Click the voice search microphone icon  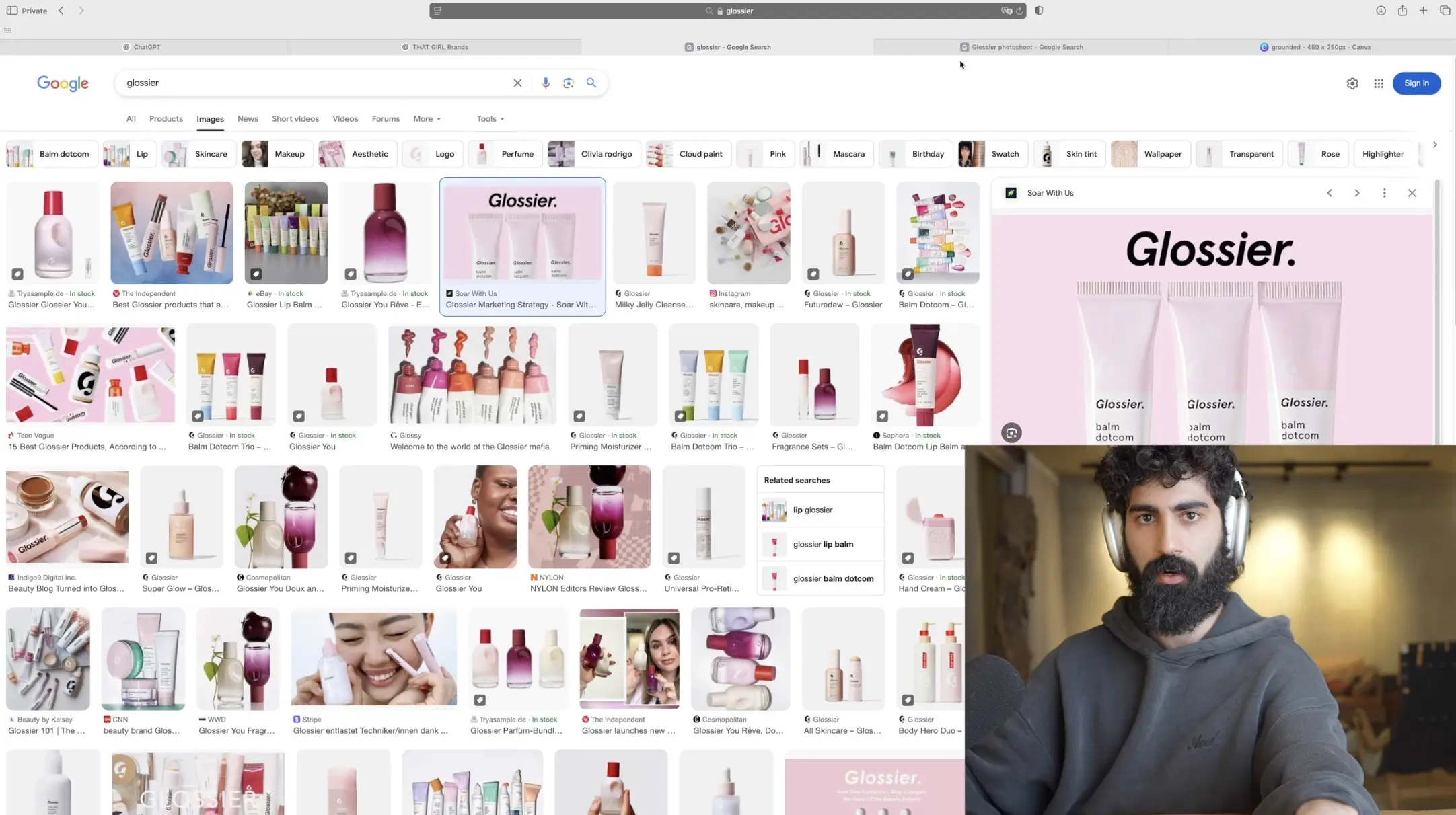[546, 83]
